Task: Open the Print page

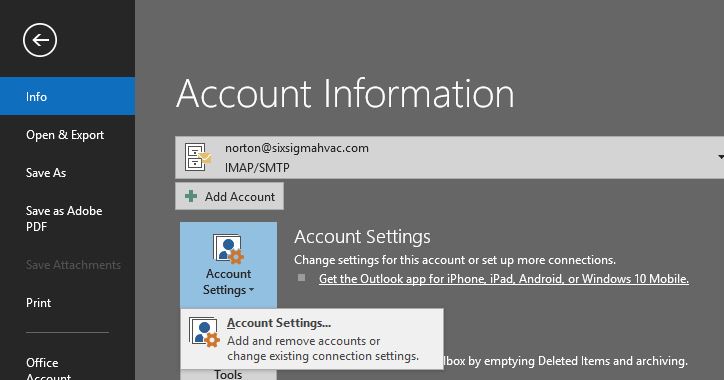Action: [38, 303]
